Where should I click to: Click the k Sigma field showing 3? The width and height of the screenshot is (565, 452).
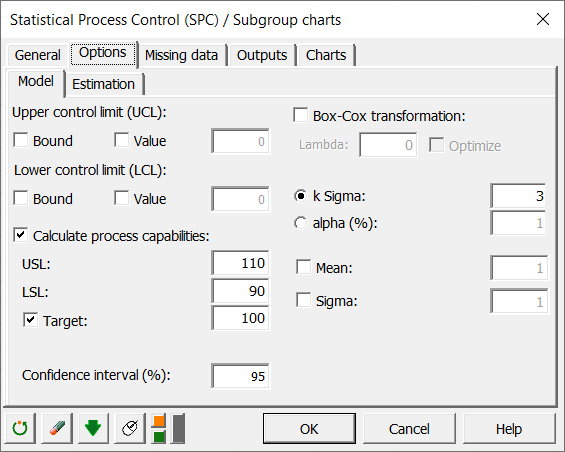(518, 196)
